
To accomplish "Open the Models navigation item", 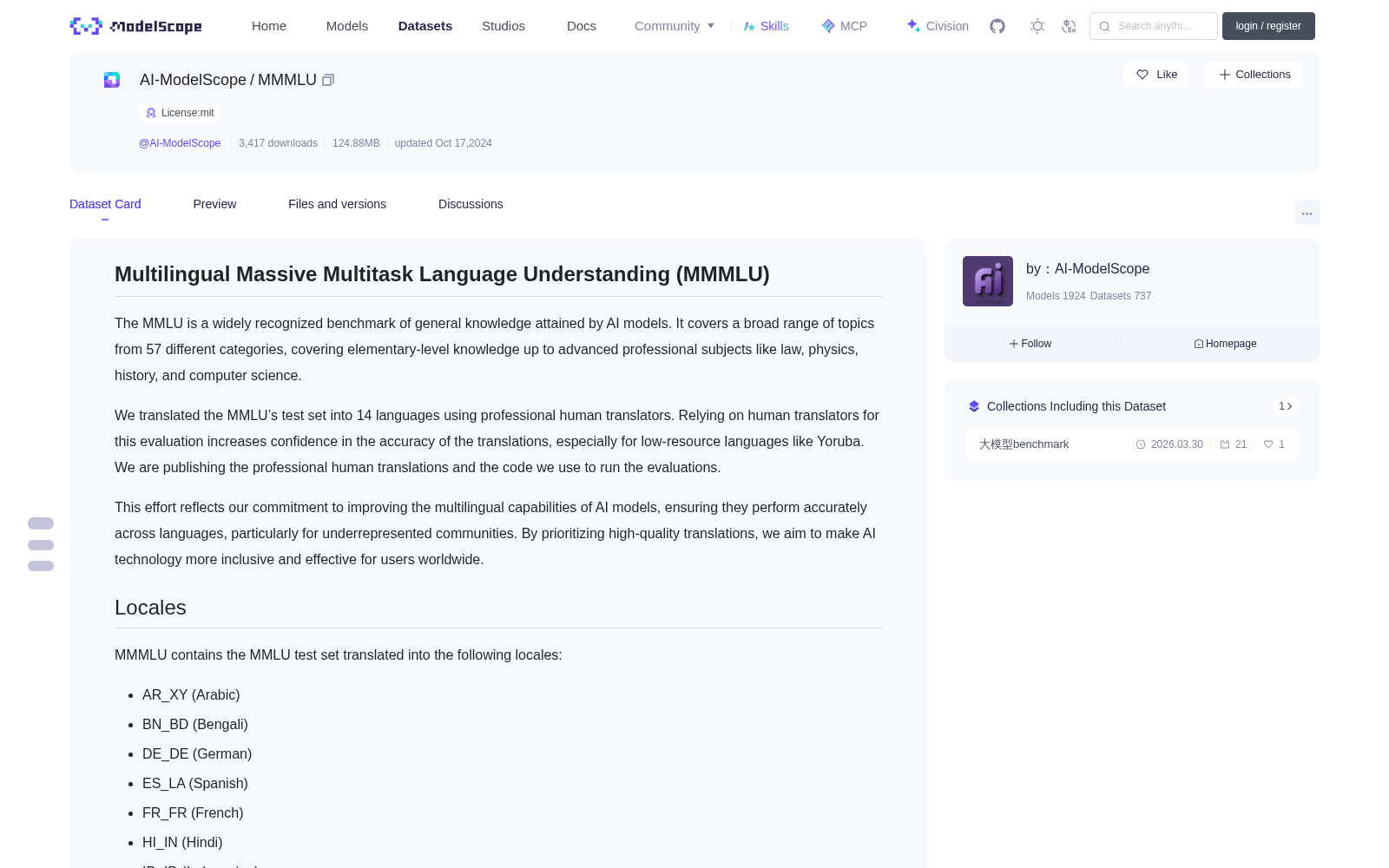I will pyautogui.click(x=347, y=26).
